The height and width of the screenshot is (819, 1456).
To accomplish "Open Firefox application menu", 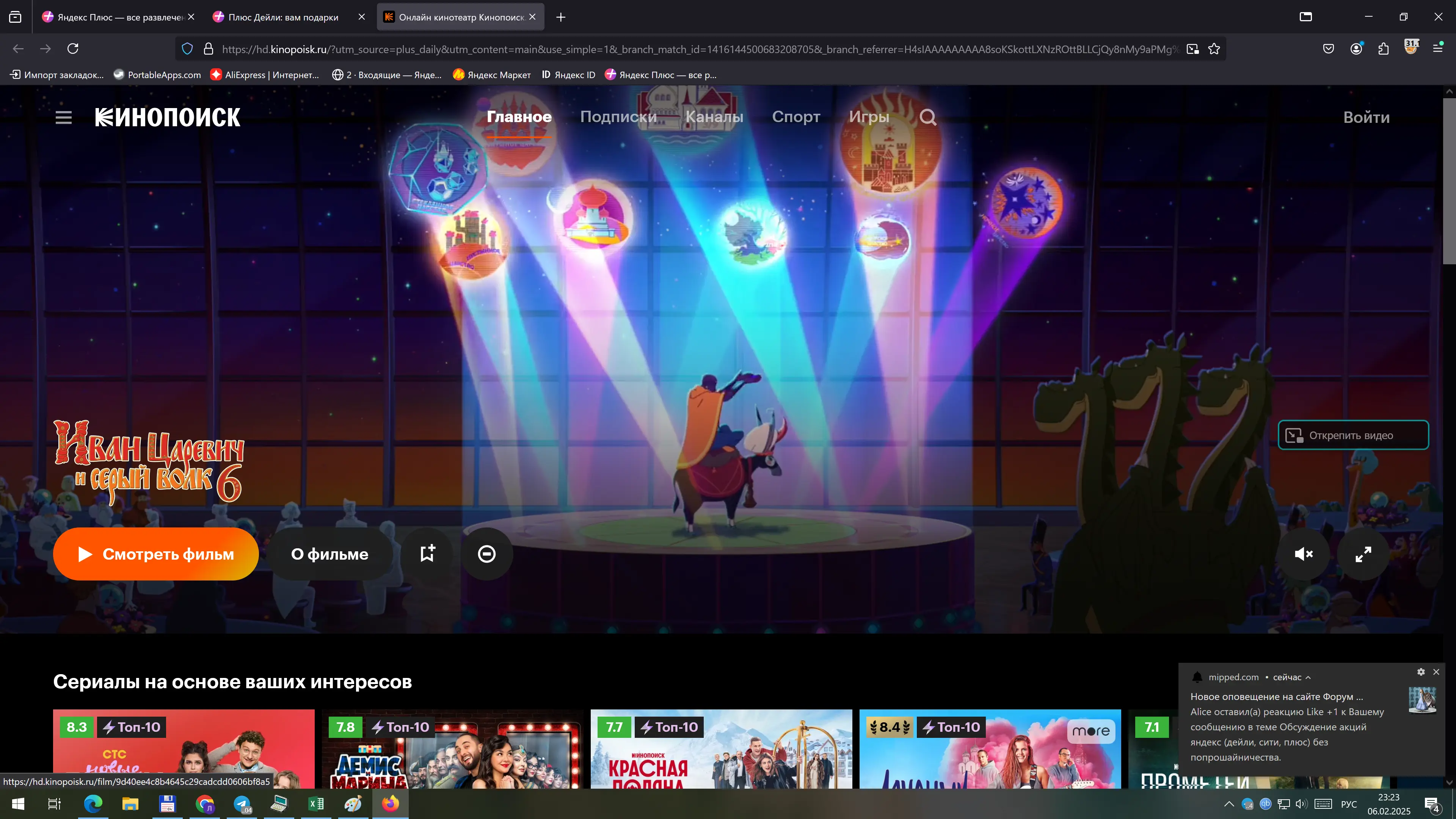I will click(1439, 49).
